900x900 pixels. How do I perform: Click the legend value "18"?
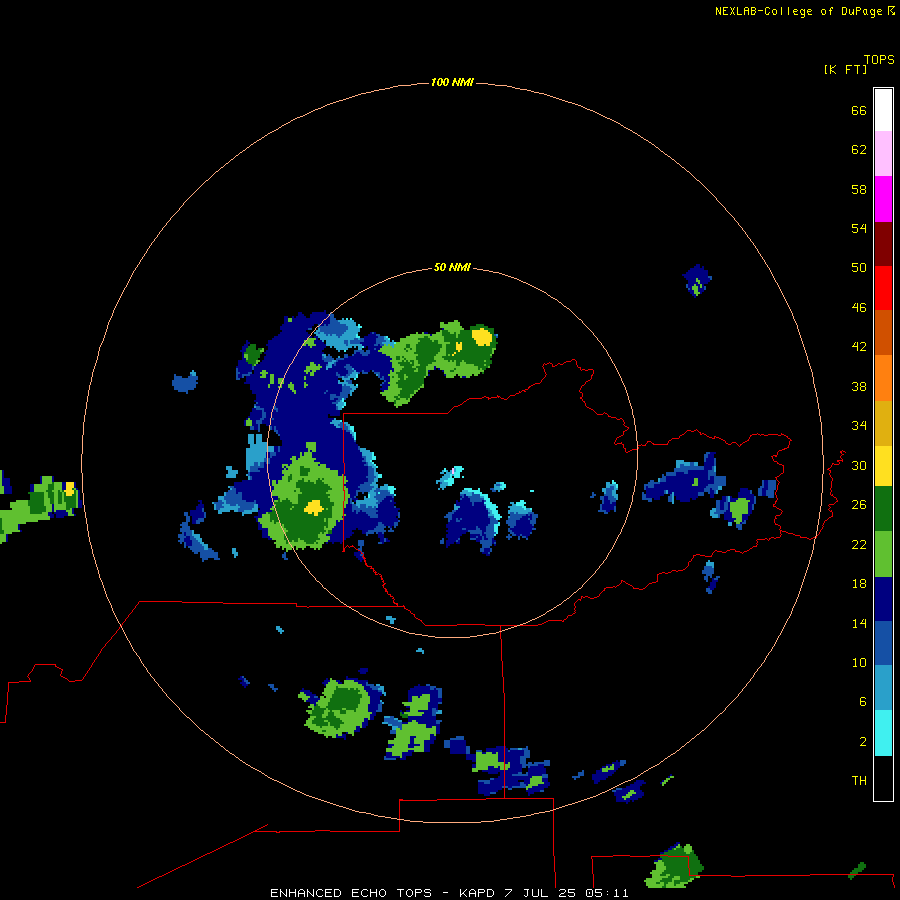pos(859,584)
